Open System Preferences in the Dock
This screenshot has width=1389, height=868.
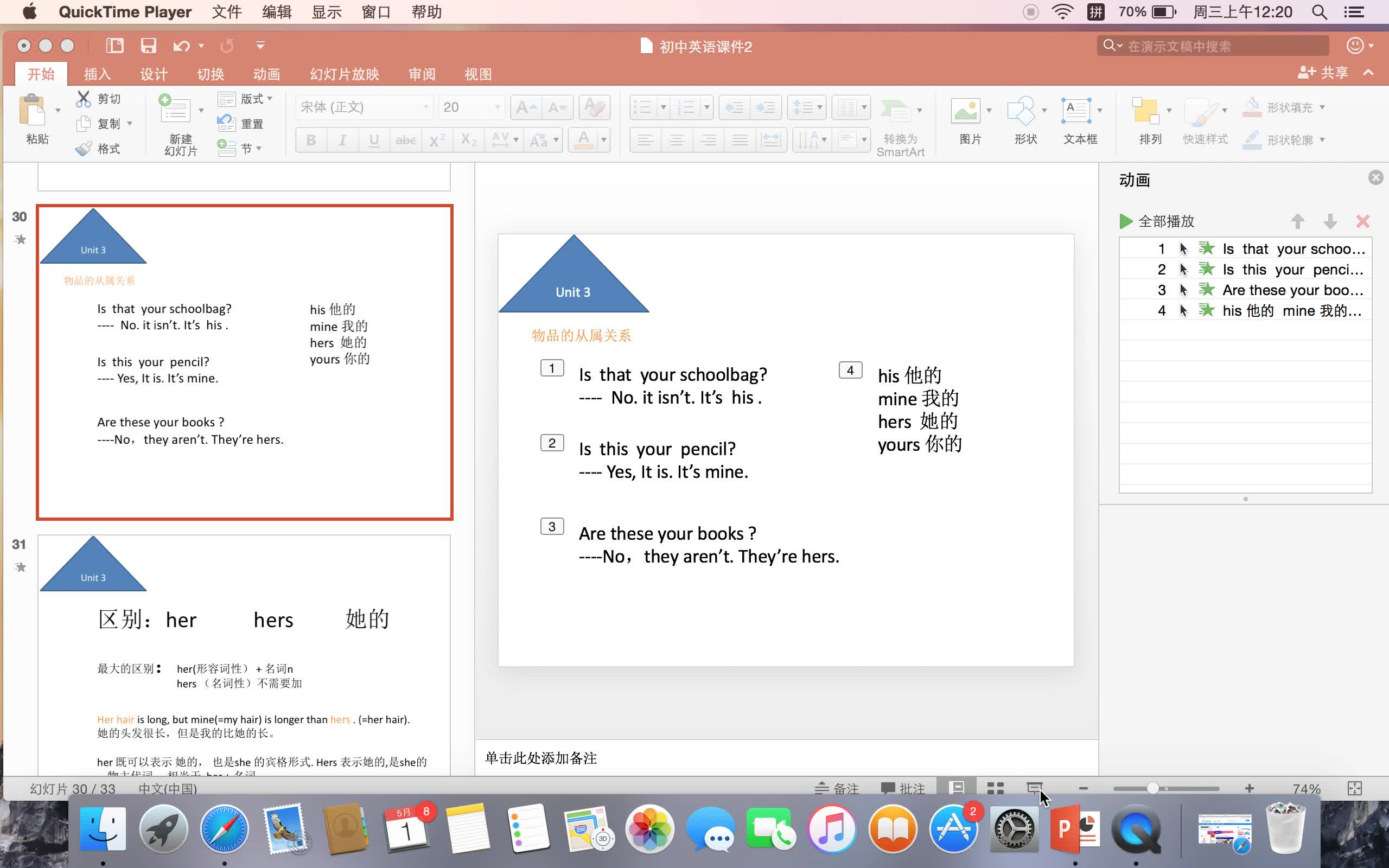coord(1014,828)
